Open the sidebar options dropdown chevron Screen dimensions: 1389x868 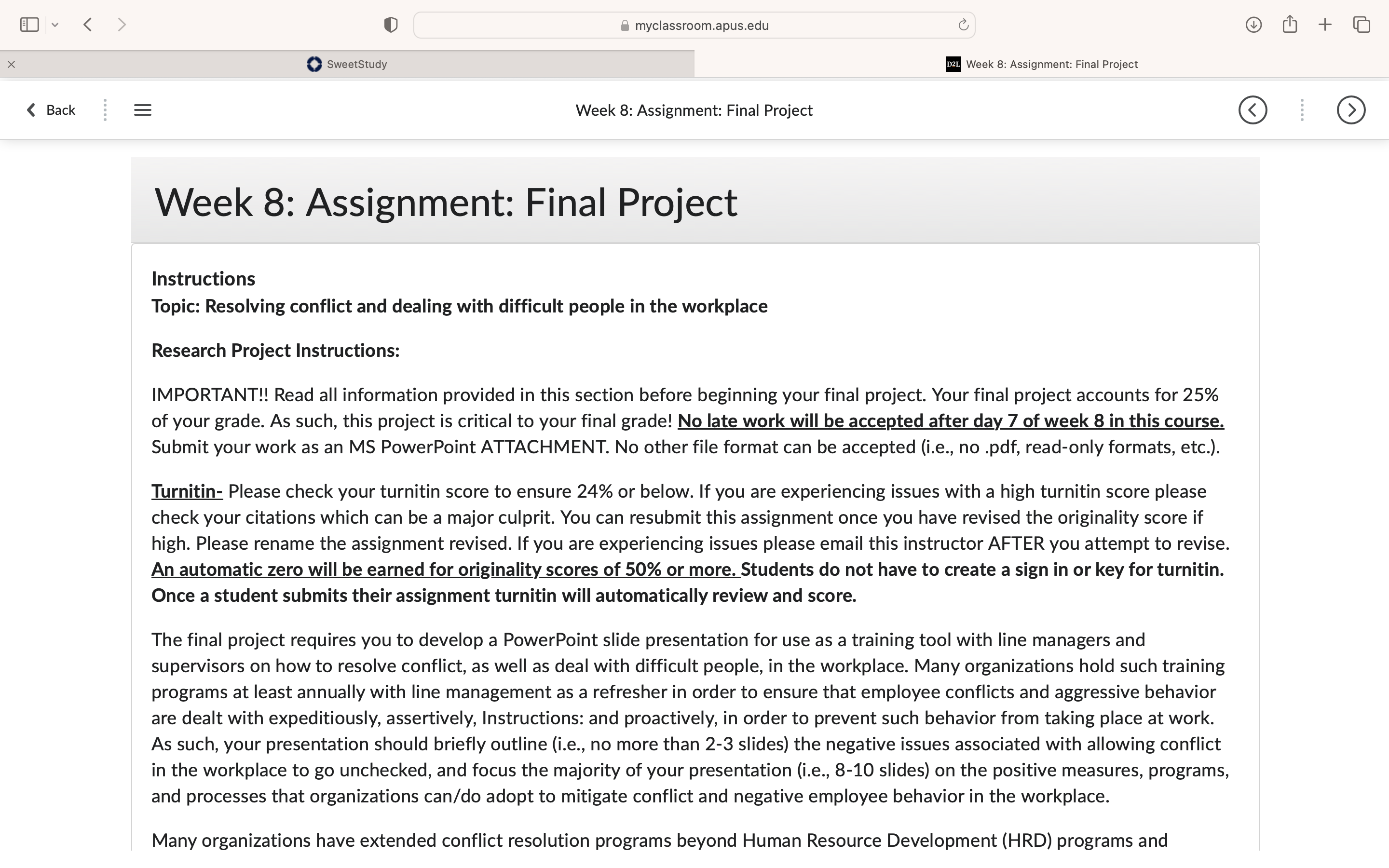click(x=55, y=25)
